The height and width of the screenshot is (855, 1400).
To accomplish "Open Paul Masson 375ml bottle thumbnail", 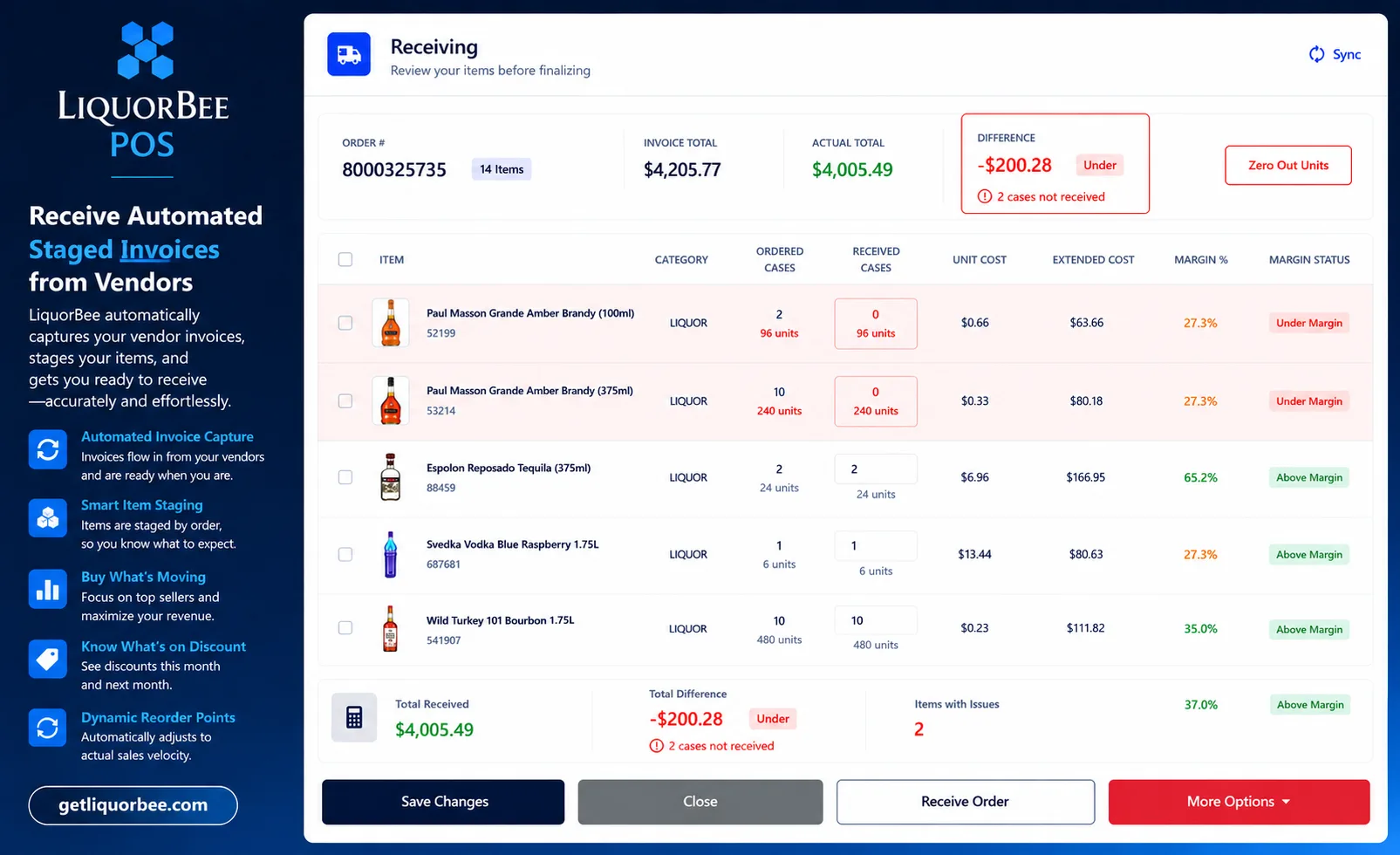I will coord(391,400).
